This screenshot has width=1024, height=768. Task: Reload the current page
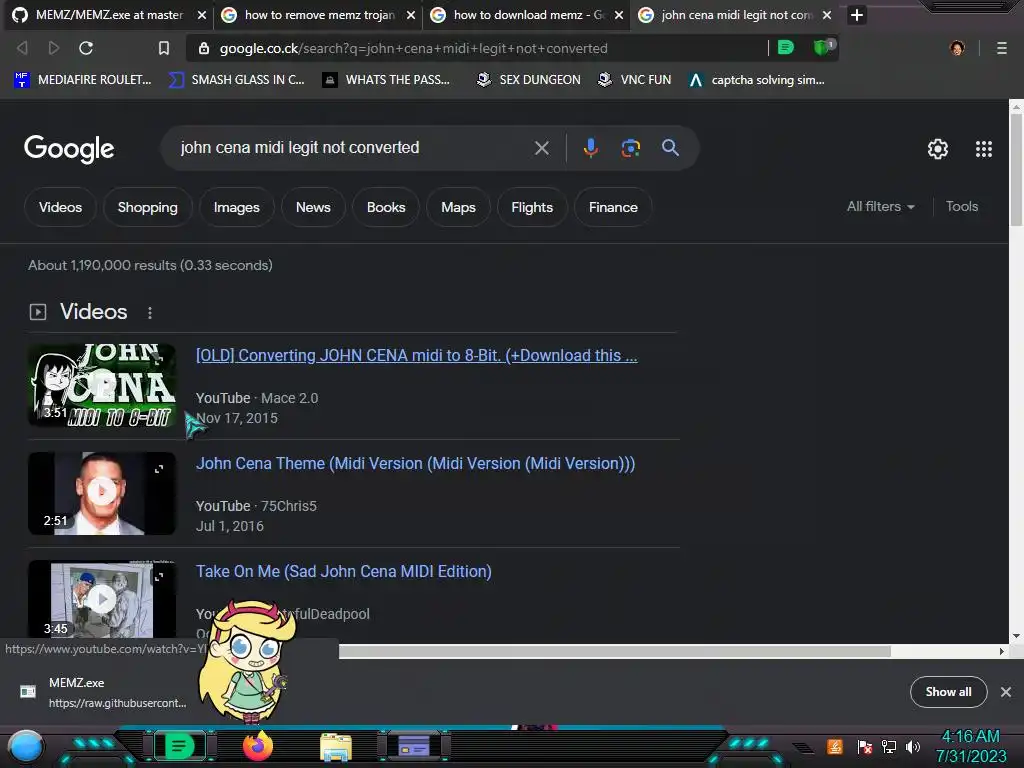86,48
